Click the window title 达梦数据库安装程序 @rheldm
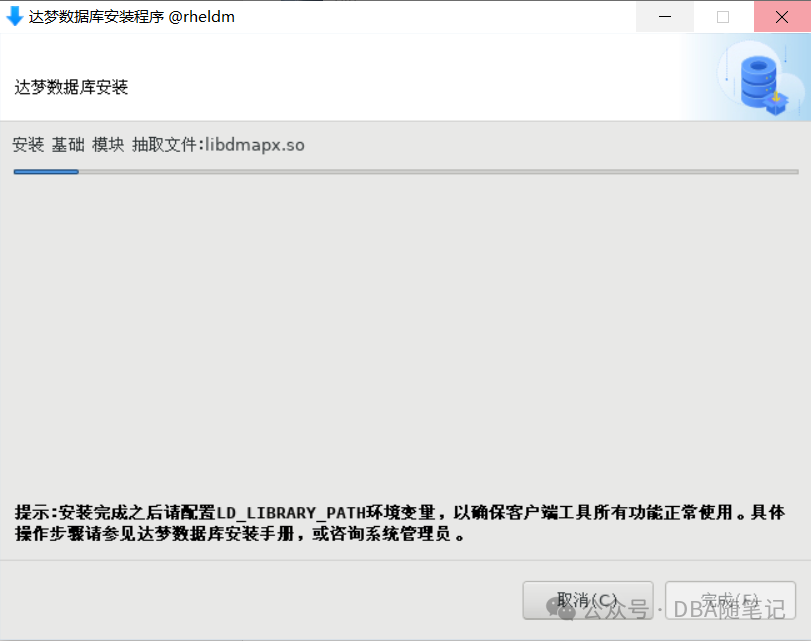Viewport: 811px width, 641px height. [132, 17]
